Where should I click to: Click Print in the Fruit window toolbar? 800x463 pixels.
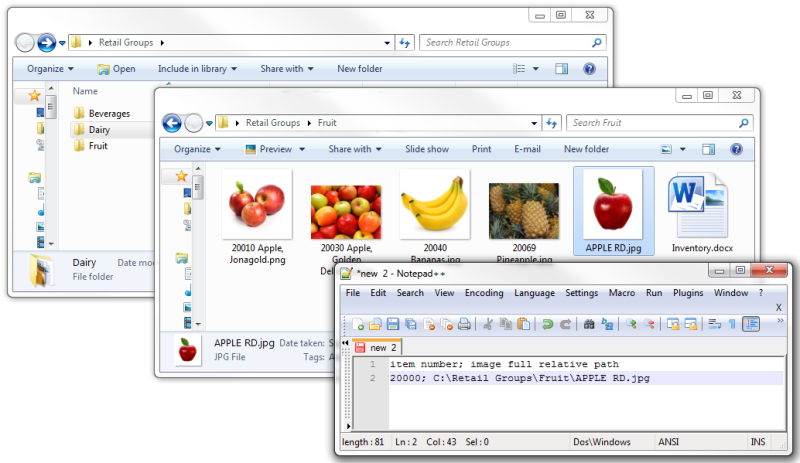tap(481, 149)
